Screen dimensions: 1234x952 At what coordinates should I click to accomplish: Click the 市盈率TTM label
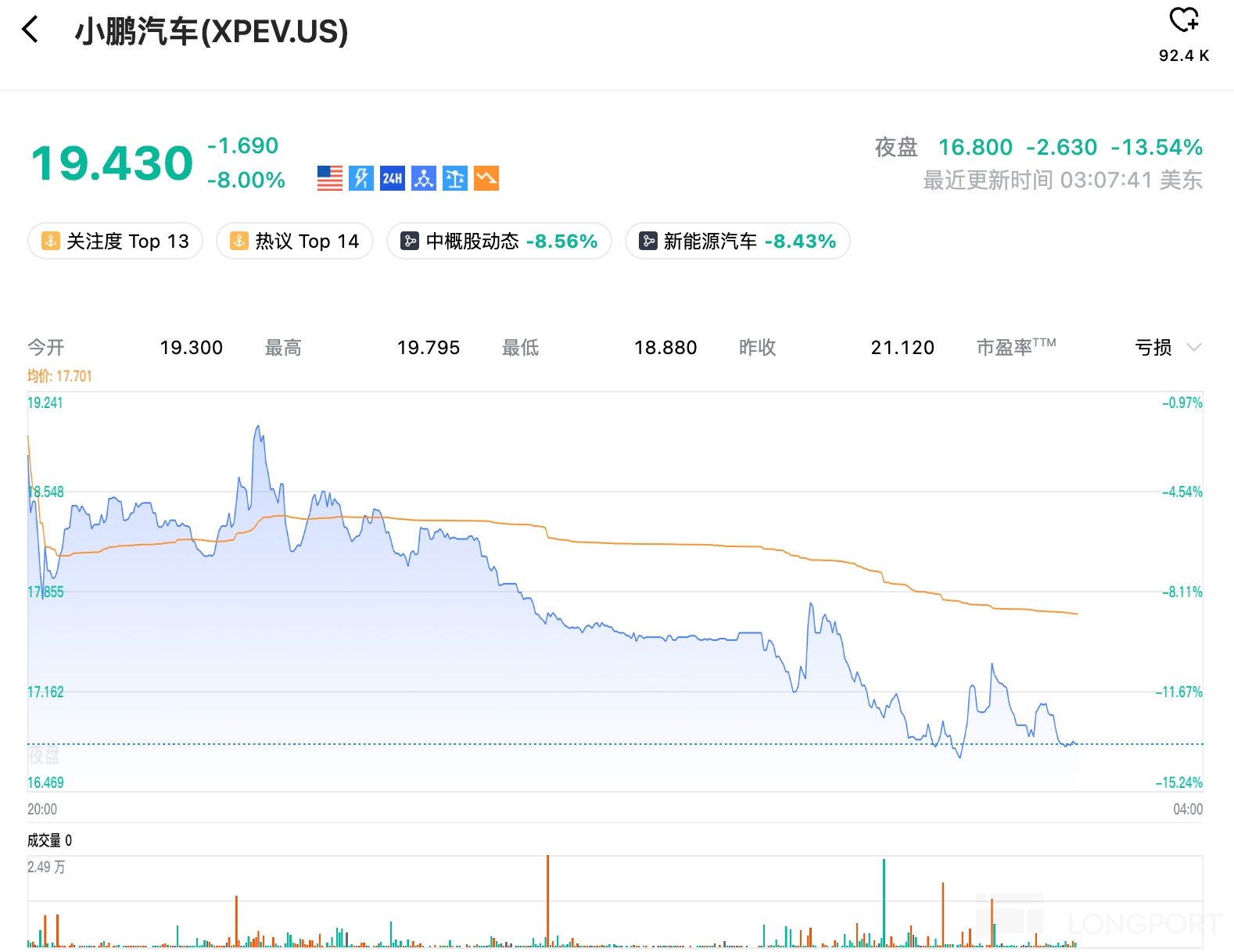tap(1015, 347)
